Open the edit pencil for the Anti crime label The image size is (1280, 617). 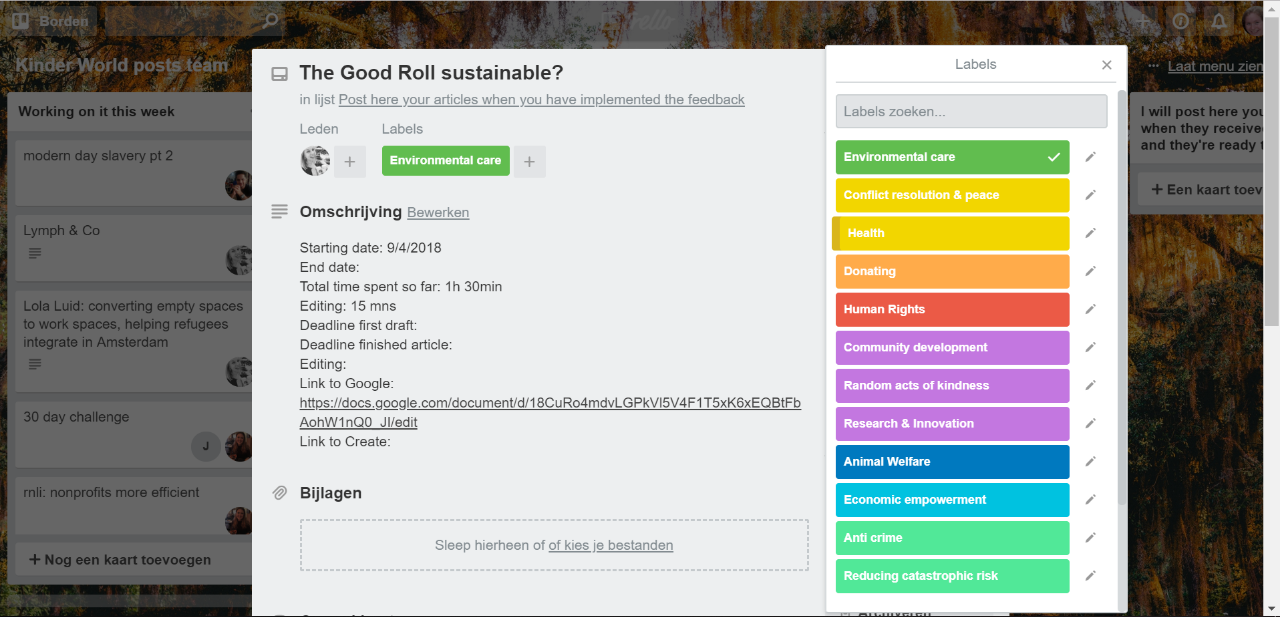coord(1090,537)
